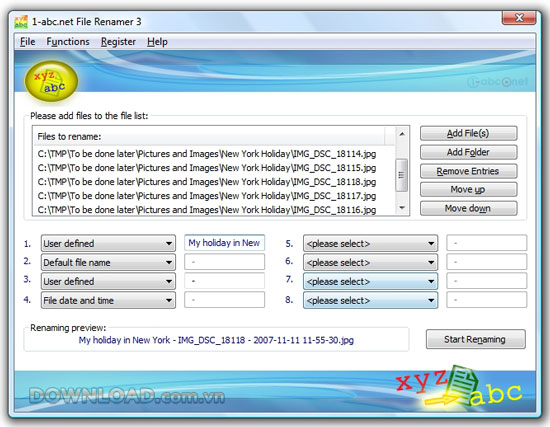Click the text field beside dropdown 2

[224, 262]
